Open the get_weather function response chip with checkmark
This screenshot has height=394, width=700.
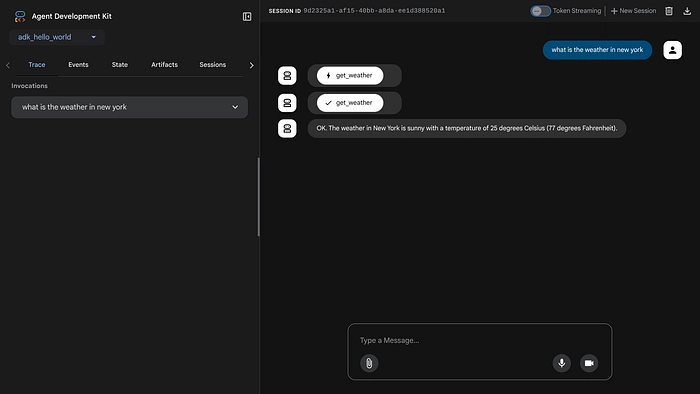(x=350, y=103)
